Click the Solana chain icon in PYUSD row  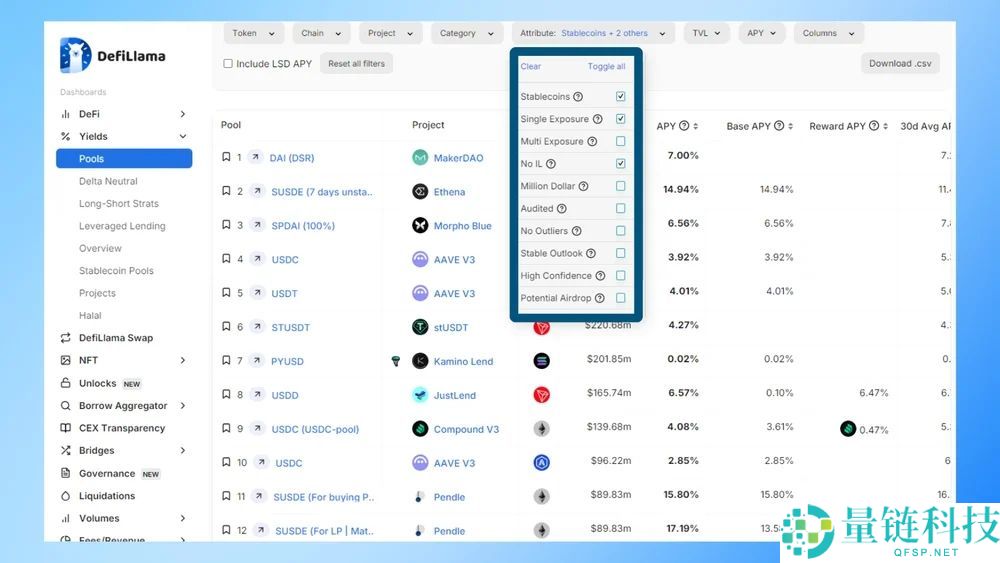point(541,361)
